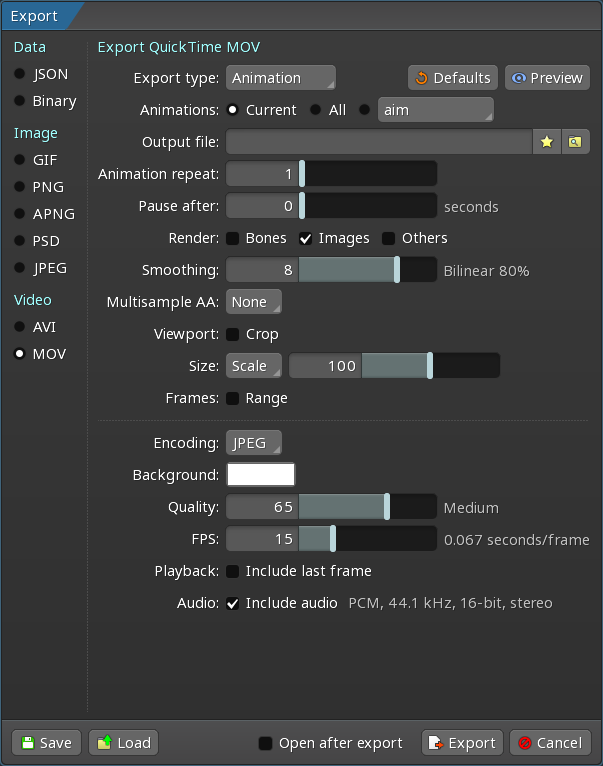Screen dimensions: 603x766
Task: Click the white Background color swatch
Action: pos(261,475)
